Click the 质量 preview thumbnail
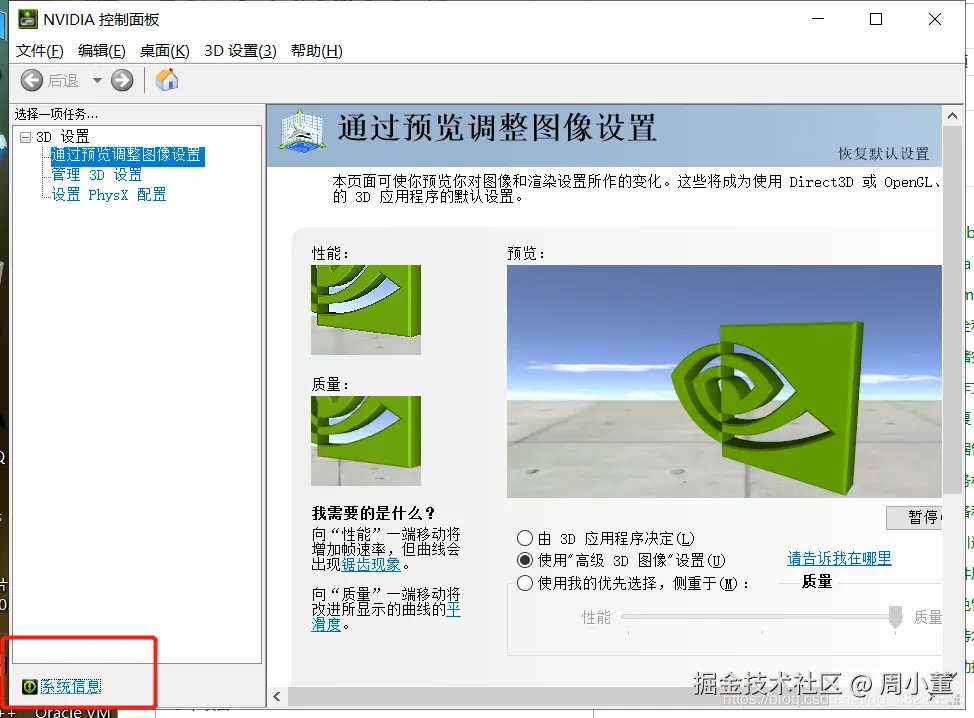This screenshot has height=718, width=974. click(x=366, y=441)
